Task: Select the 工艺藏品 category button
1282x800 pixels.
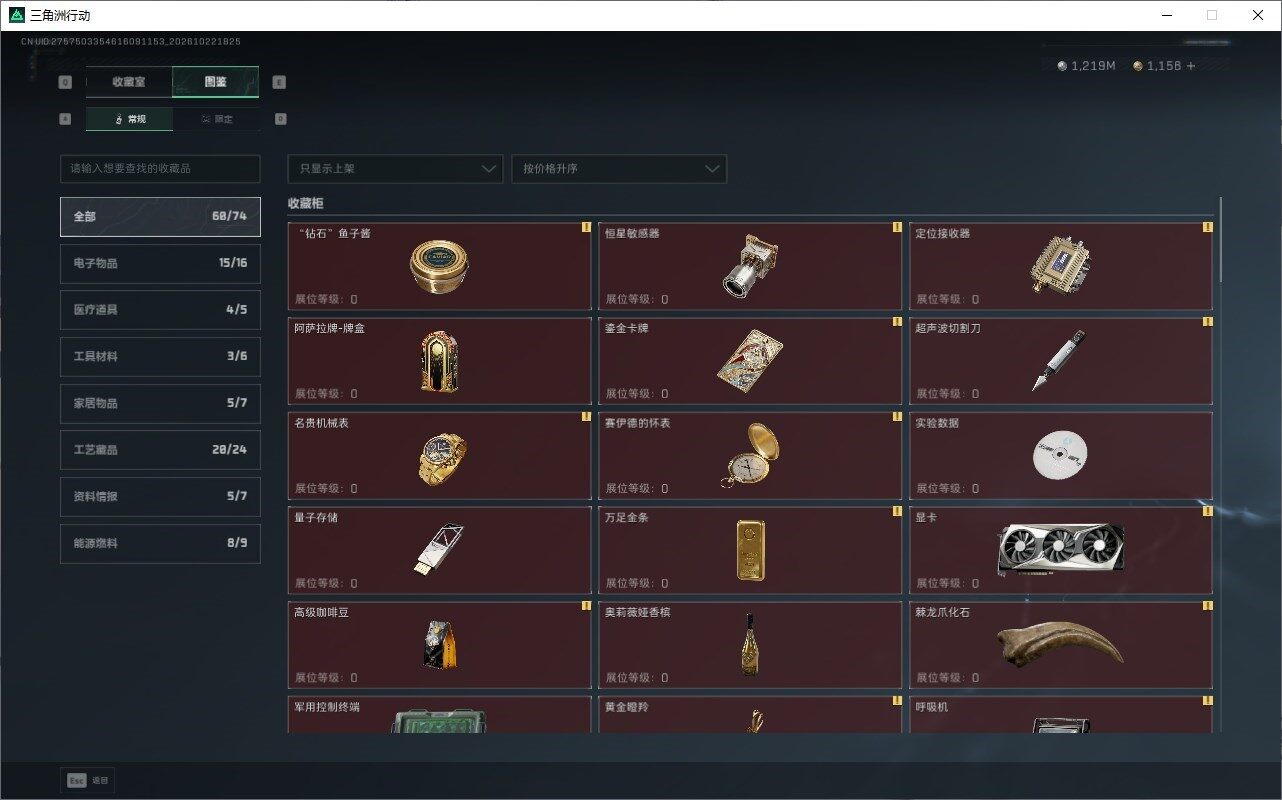Action: (x=160, y=450)
